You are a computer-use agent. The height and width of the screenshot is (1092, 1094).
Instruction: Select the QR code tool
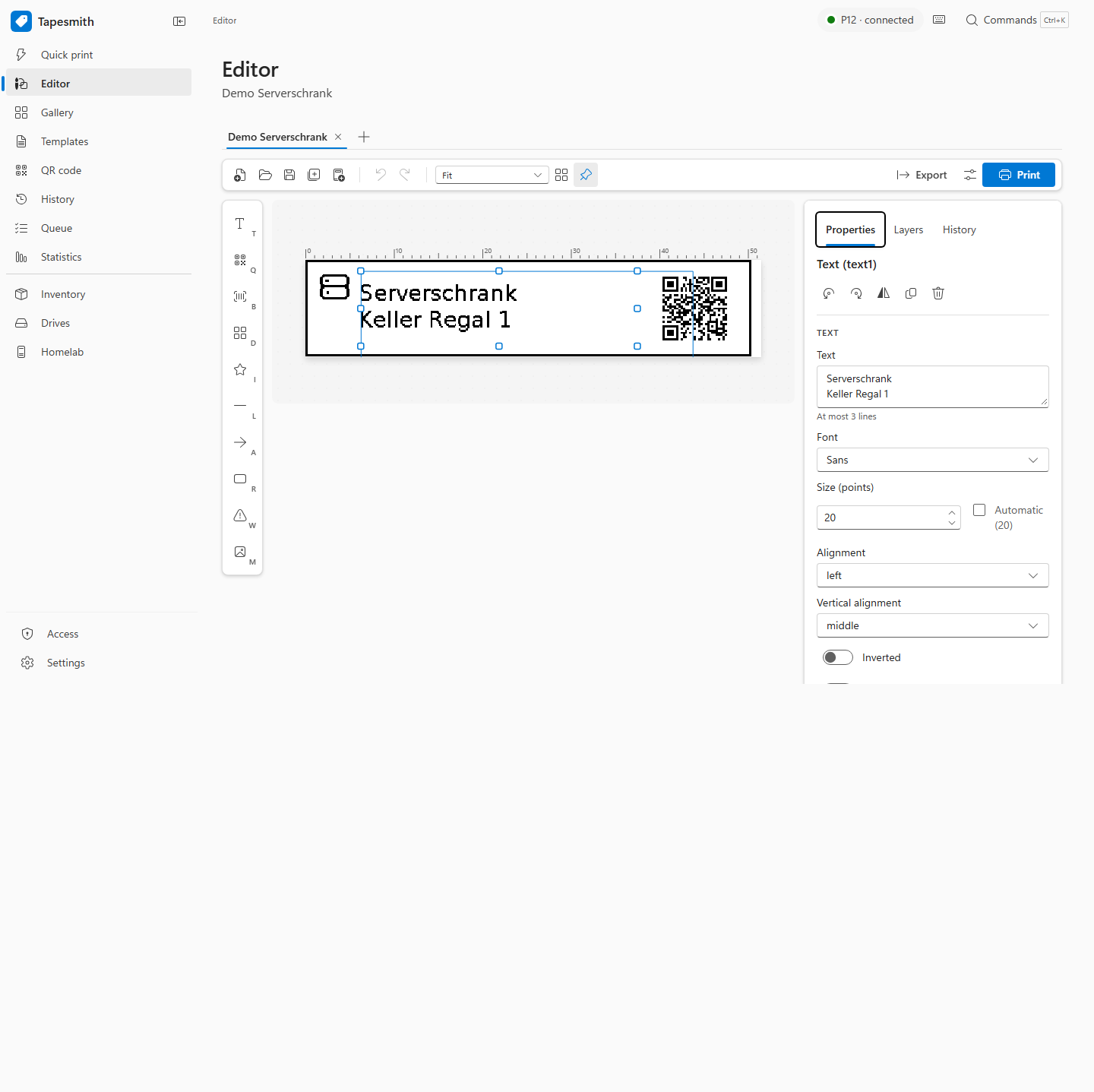242,261
